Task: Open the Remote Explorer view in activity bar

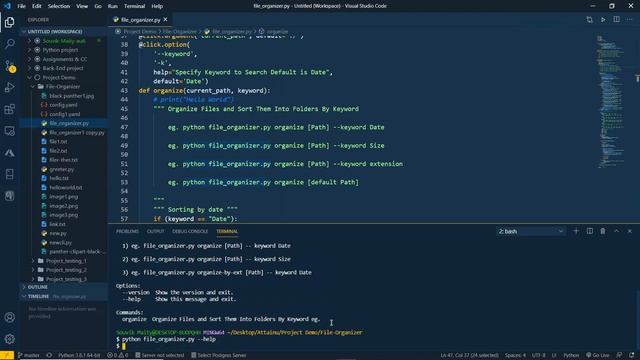Action: pyautogui.click(x=9, y=131)
